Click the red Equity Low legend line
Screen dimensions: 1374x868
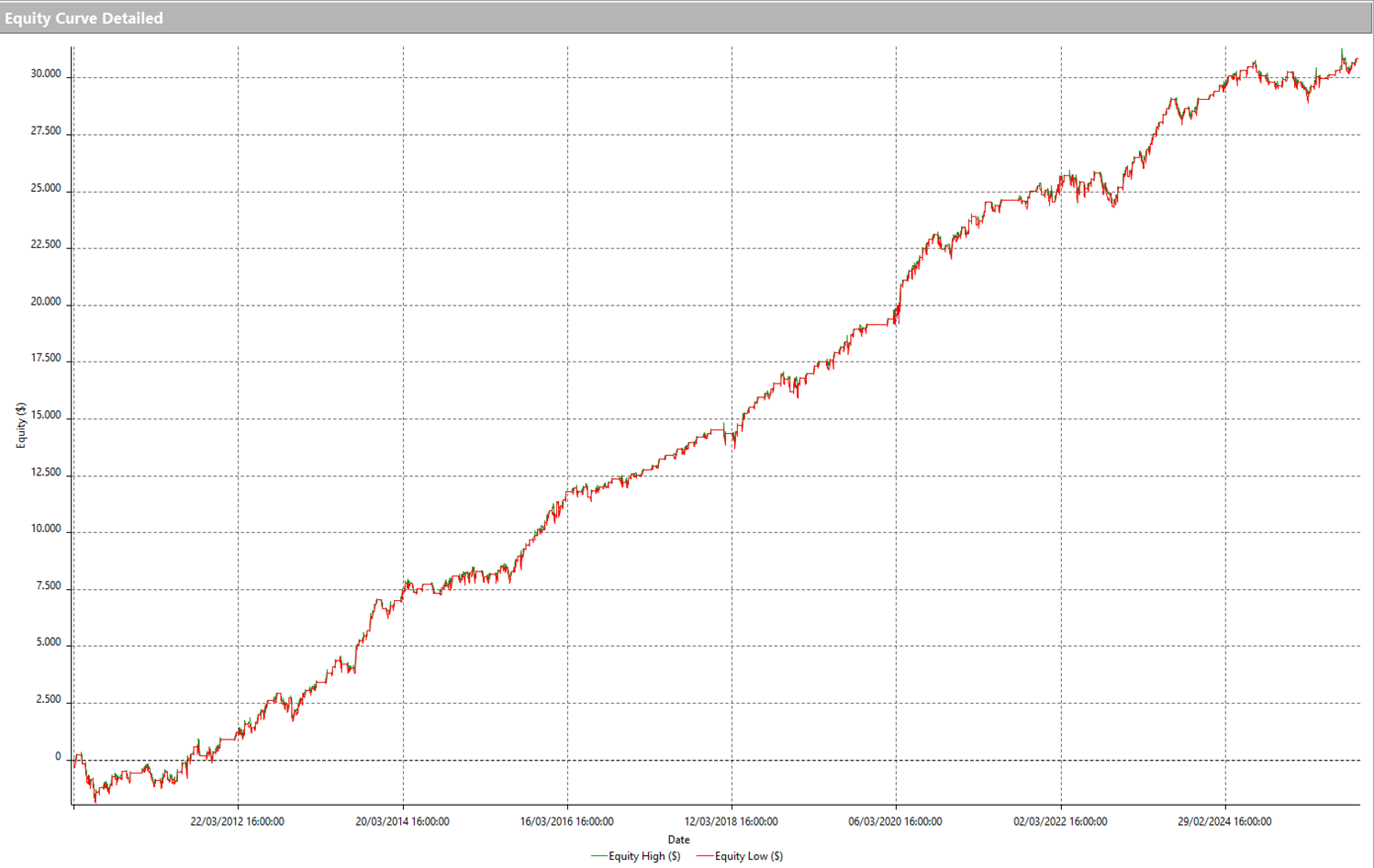click(704, 856)
